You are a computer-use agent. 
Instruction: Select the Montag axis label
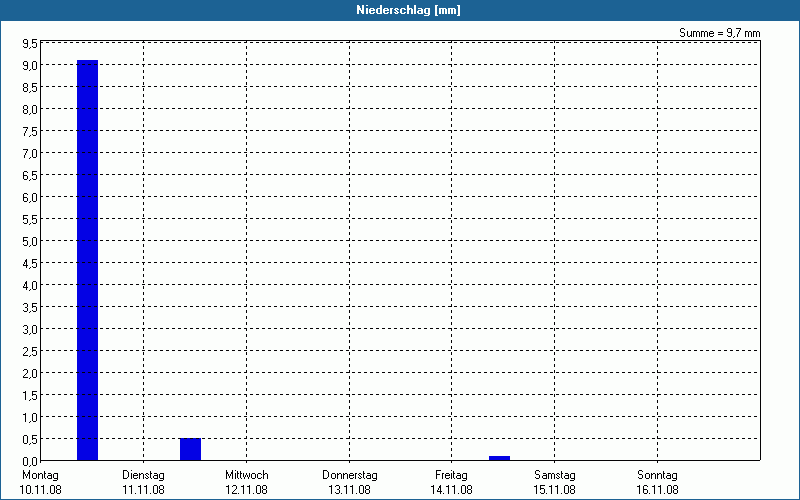[40, 475]
